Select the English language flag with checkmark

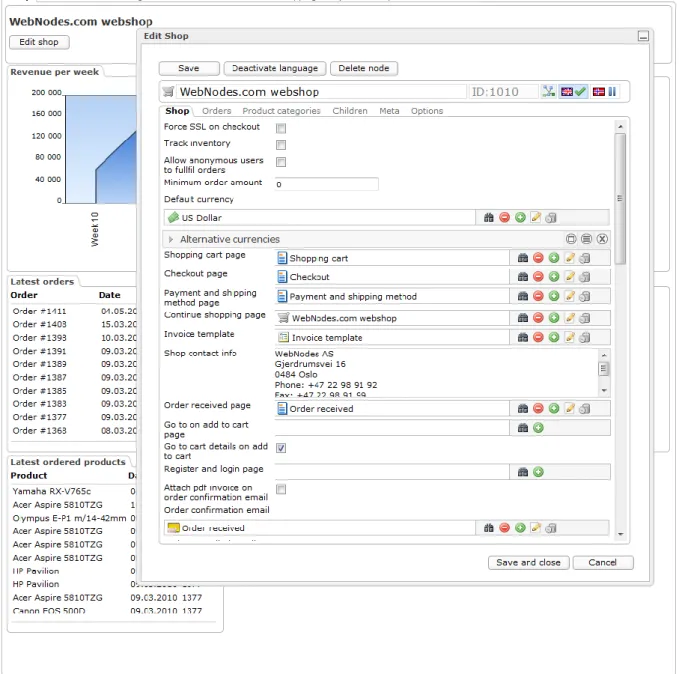[x=573, y=91]
